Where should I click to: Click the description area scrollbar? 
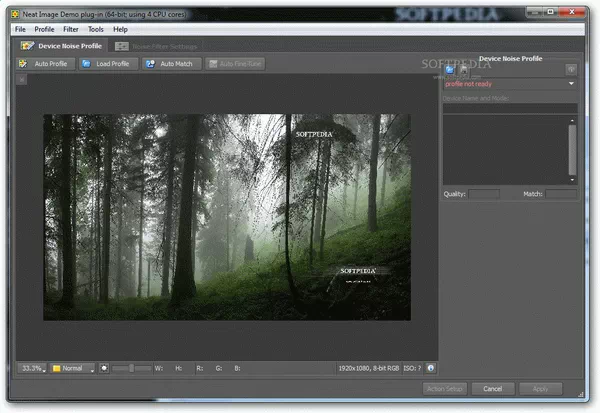tap(572, 150)
